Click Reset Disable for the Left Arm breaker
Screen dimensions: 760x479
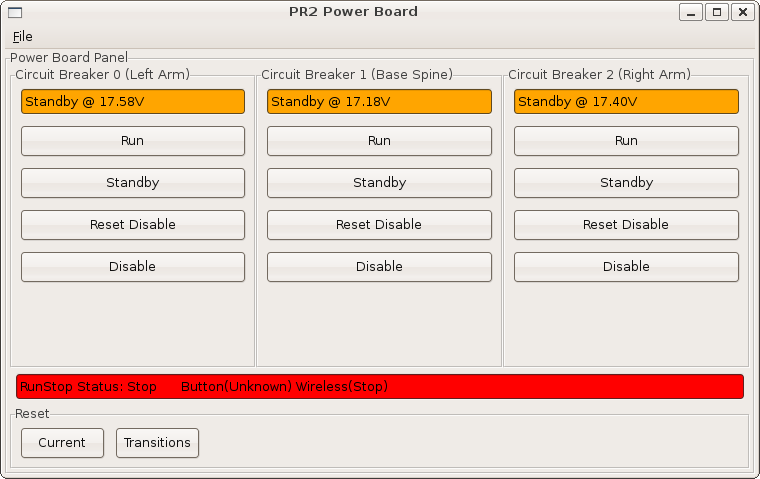point(133,225)
